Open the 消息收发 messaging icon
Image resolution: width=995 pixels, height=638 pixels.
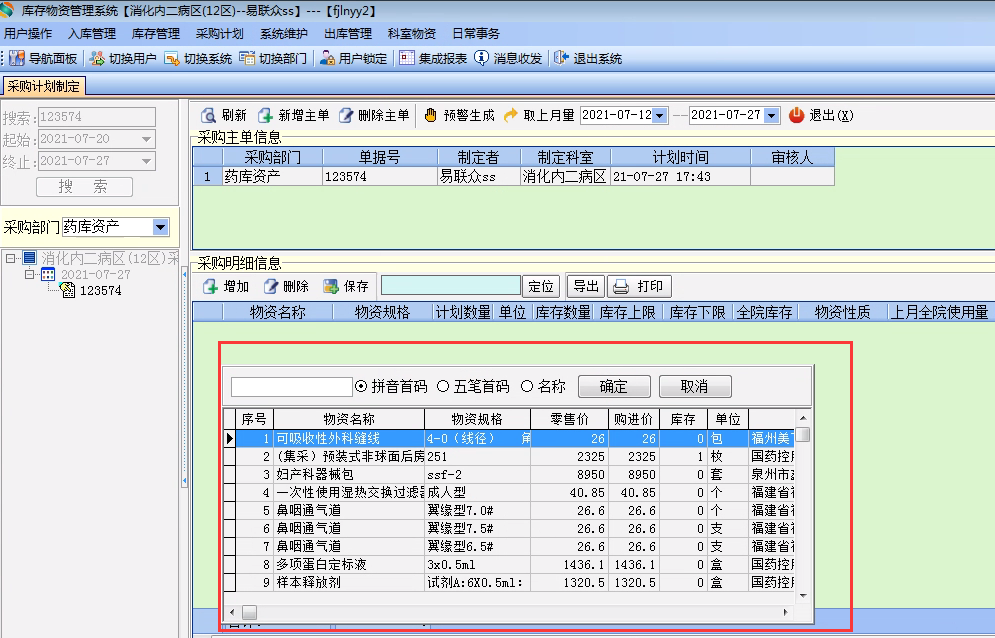(x=482, y=58)
